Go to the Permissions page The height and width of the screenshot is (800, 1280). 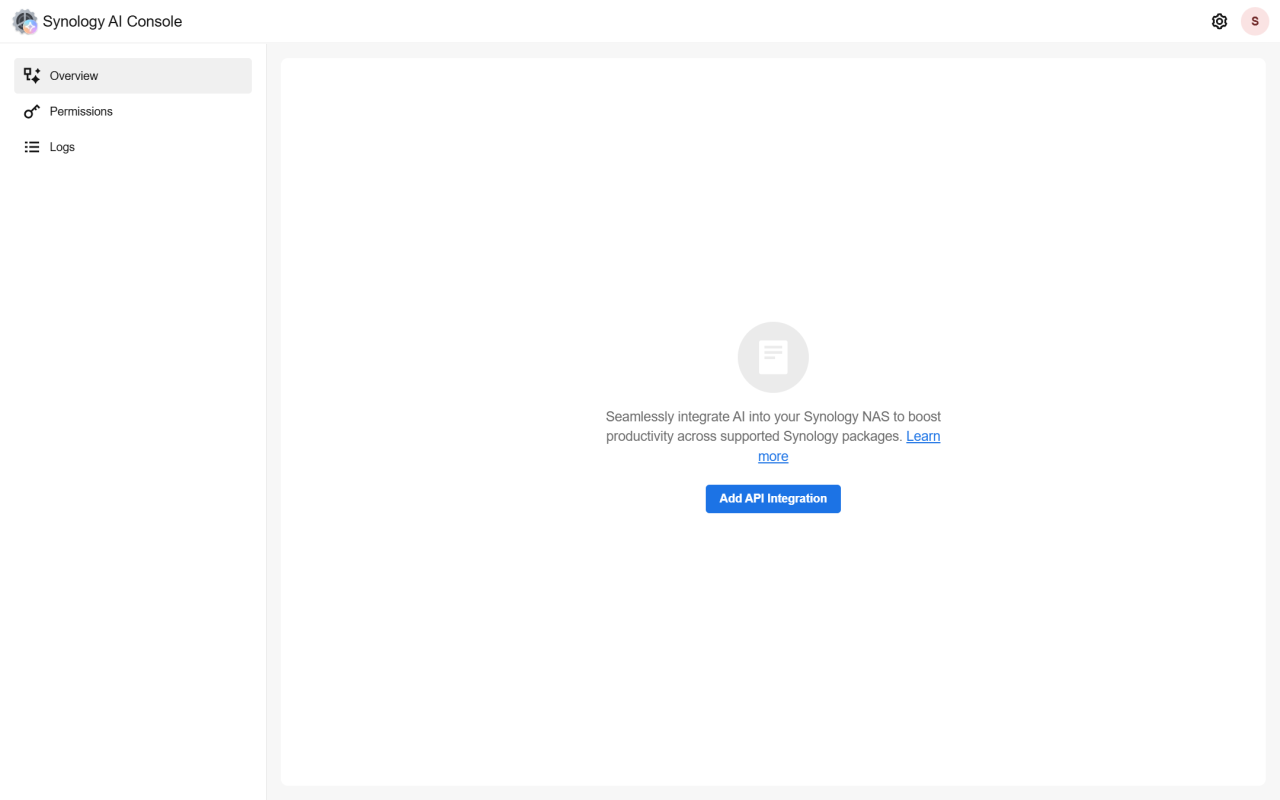pos(81,112)
